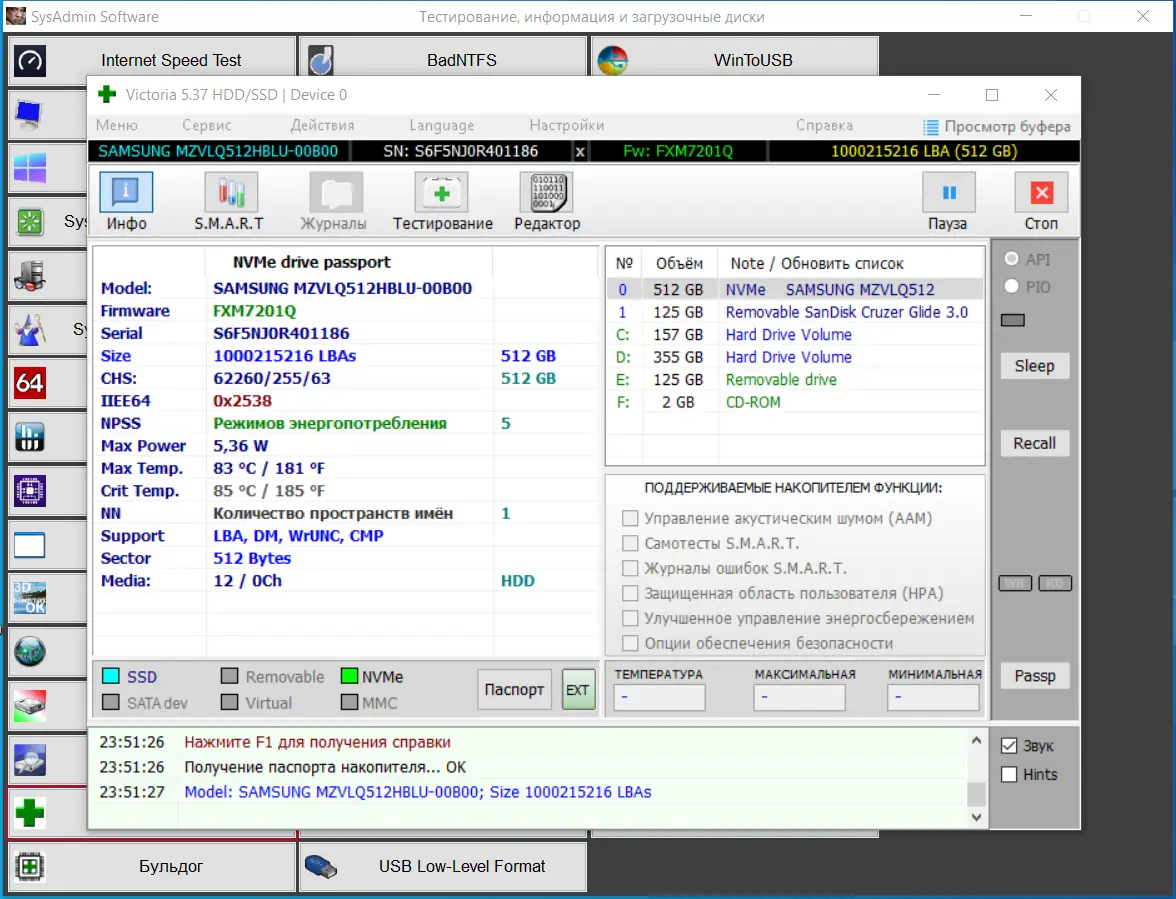This screenshot has height=899, width=1176.
Task: Open the Language menu
Action: (x=441, y=125)
